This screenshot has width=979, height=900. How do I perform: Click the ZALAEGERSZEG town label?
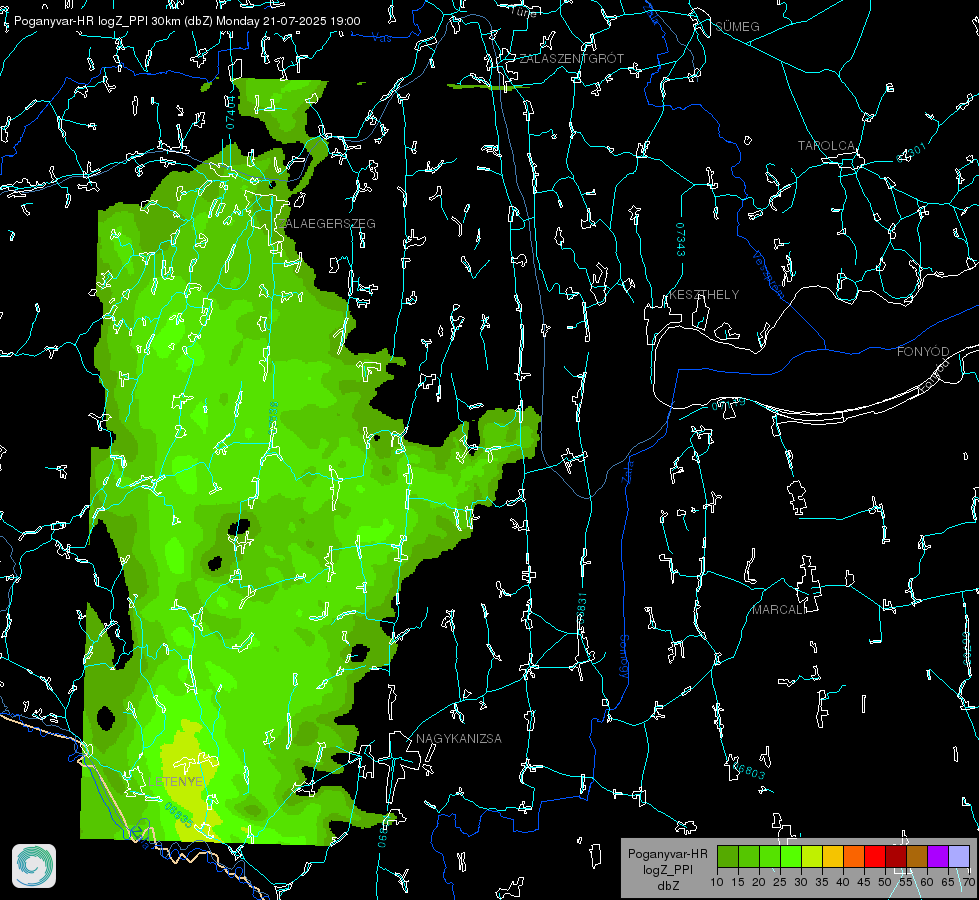click(x=327, y=223)
